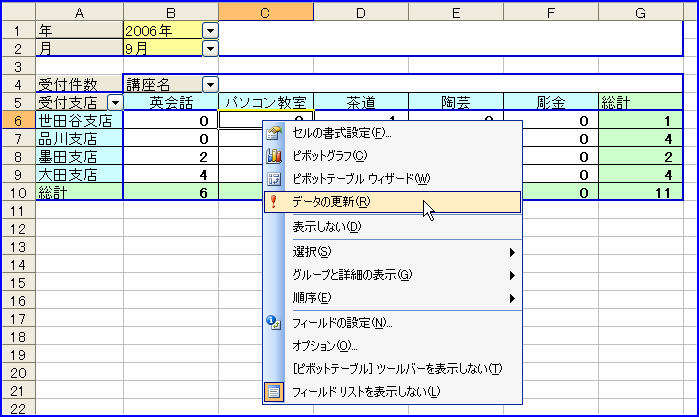This screenshot has height=417, width=699.
Task: Expand the 選択 submenu
Action: 400,251
